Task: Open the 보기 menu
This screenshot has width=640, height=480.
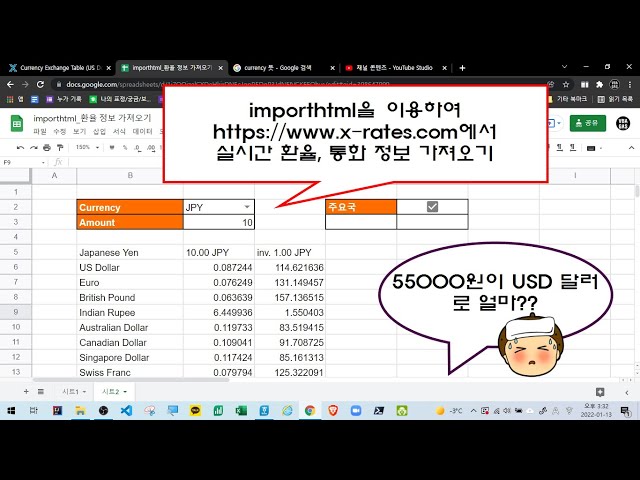Action: [79, 131]
